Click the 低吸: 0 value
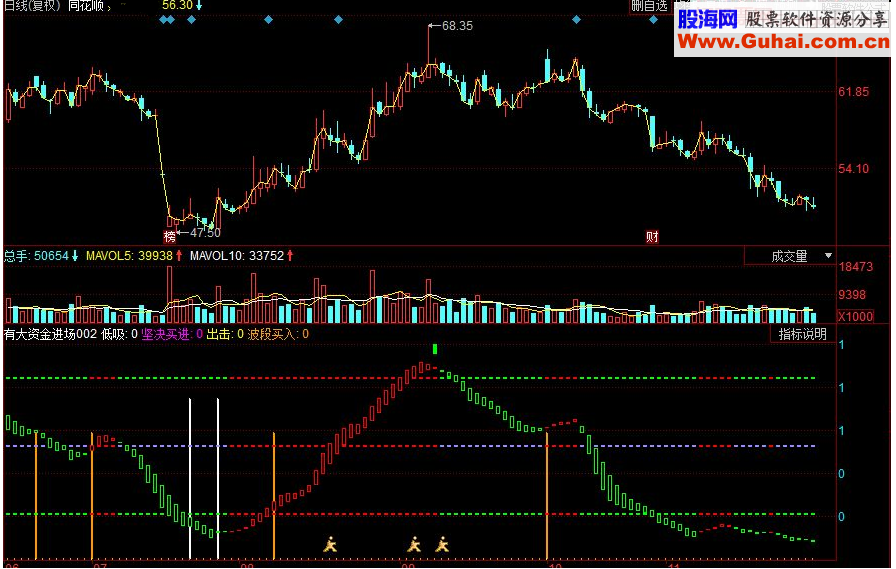The width and height of the screenshot is (896, 569). (119, 334)
